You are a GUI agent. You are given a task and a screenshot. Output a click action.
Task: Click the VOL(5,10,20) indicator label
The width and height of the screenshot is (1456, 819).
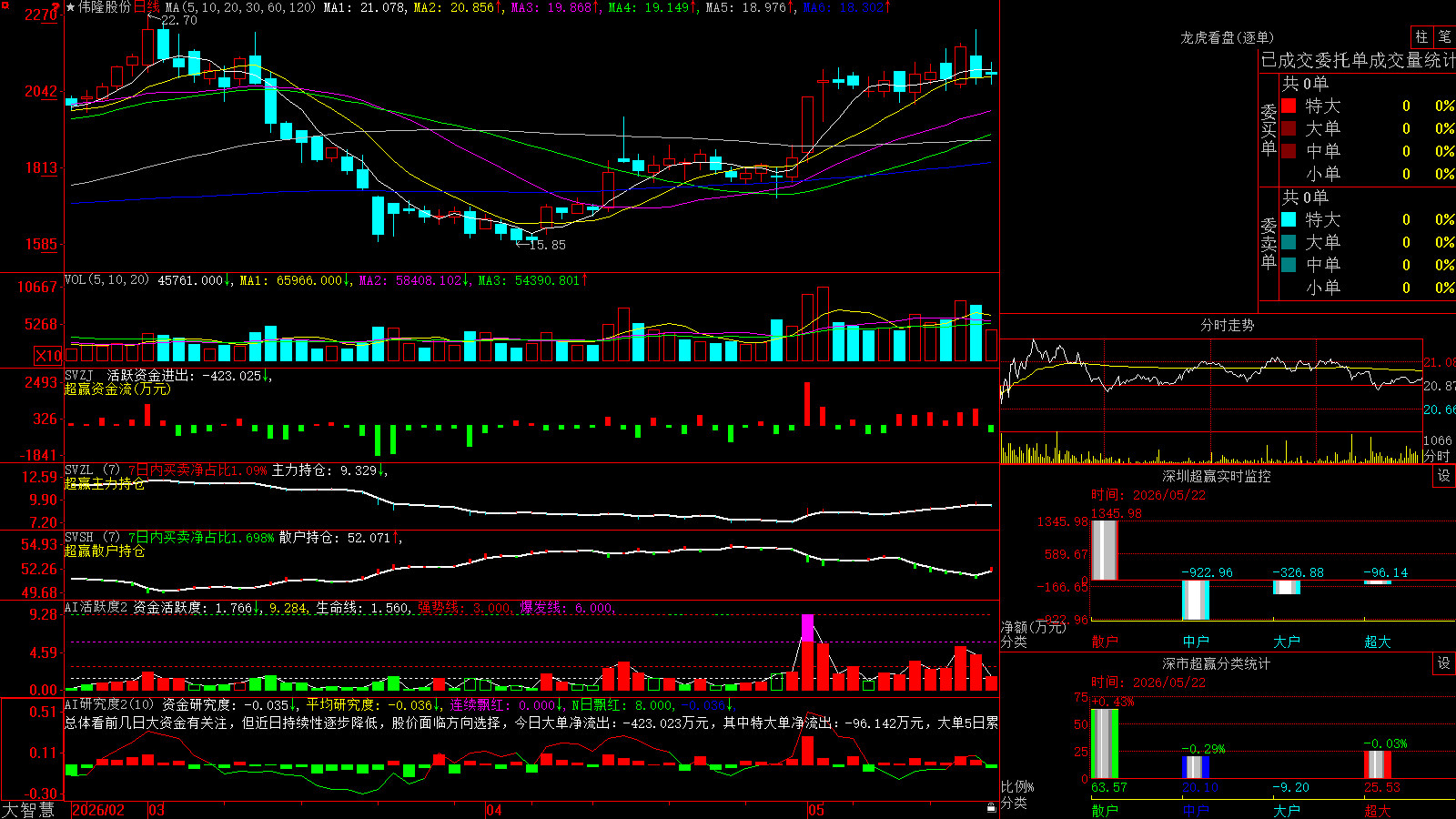(x=106, y=280)
